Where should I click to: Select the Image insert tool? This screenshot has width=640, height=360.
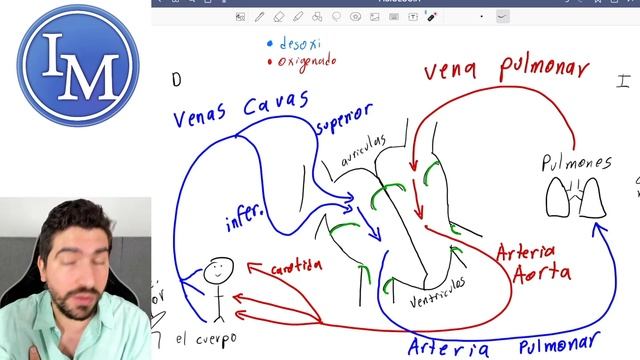tap(375, 17)
